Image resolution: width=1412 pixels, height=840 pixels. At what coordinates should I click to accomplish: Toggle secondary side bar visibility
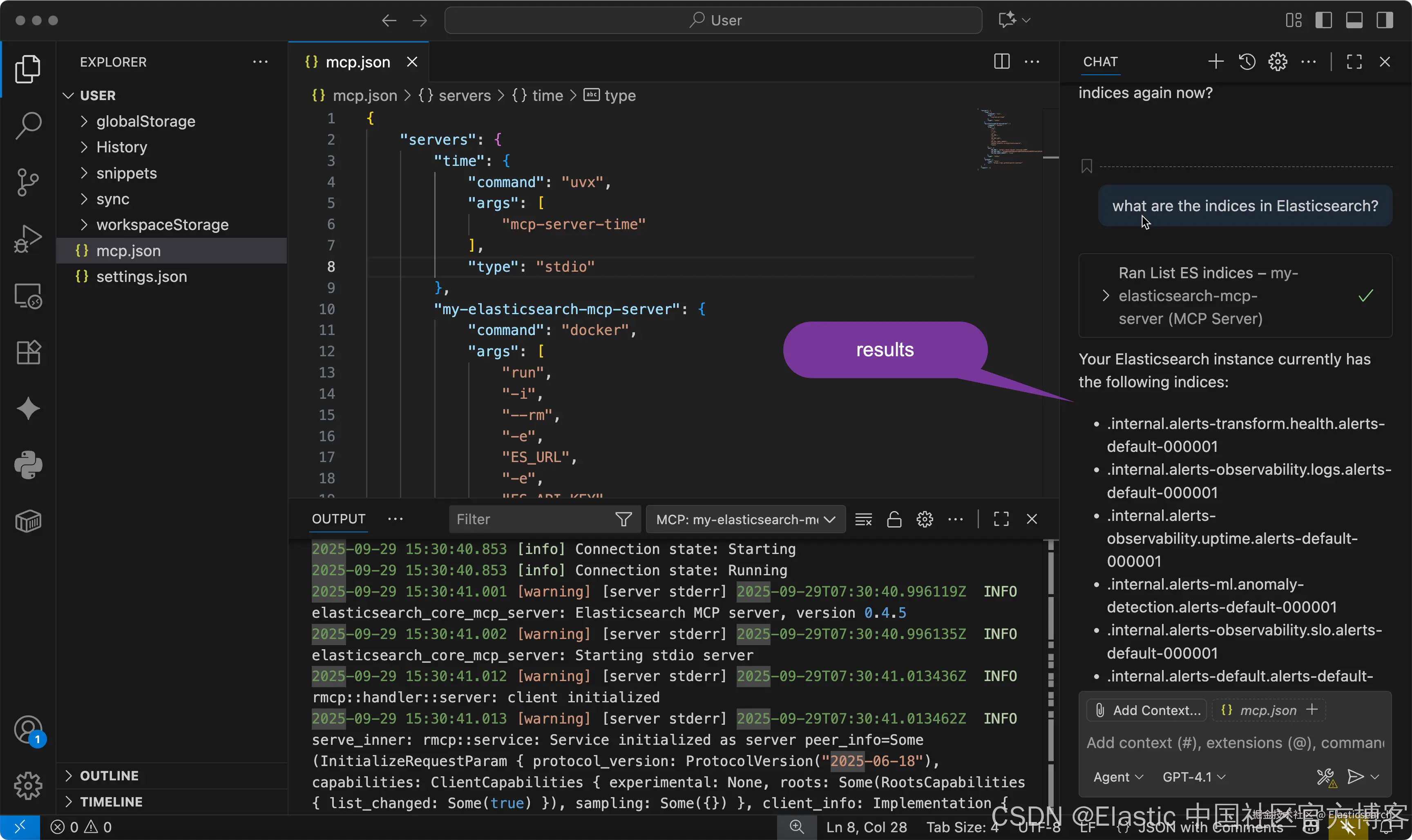pyautogui.click(x=1384, y=20)
